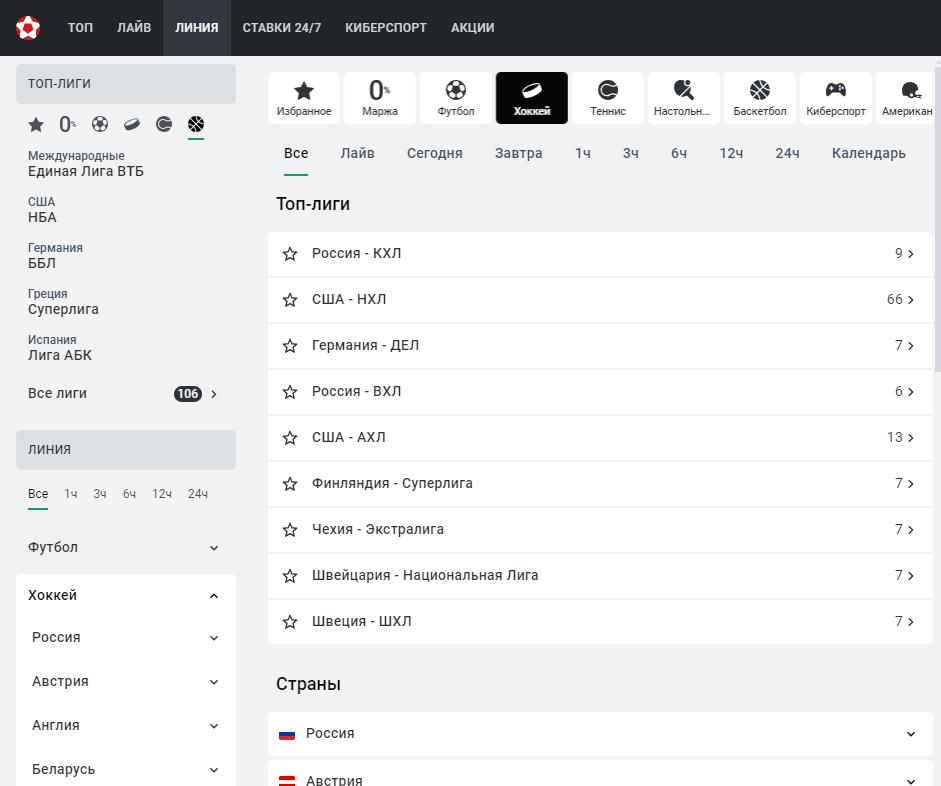Select the Баскетбол sport tile

(760, 98)
